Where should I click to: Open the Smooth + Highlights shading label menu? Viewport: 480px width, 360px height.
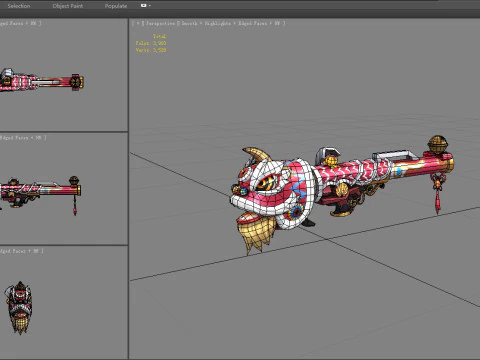[206, 23]
